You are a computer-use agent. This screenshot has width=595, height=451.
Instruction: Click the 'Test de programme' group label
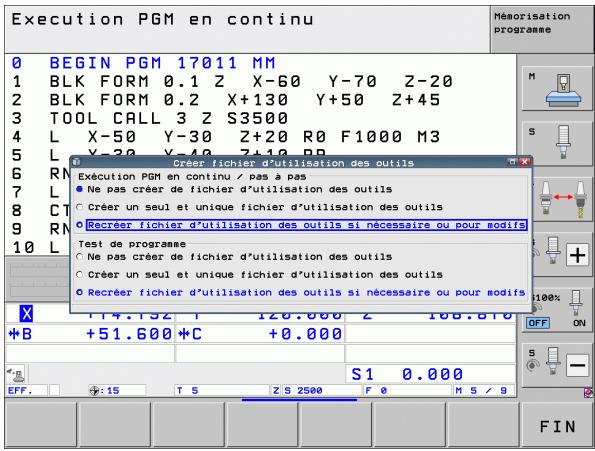[x=132, y=244]
